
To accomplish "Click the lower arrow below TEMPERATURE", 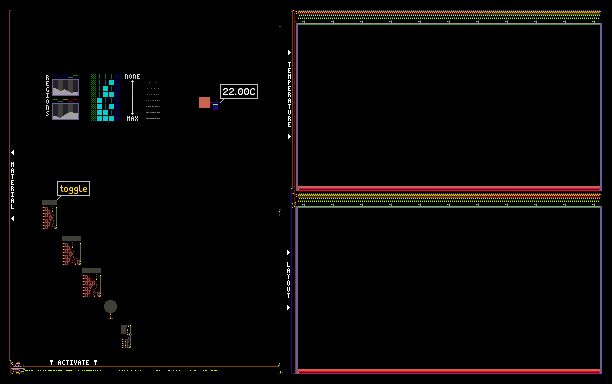I will [x=289, y=137].
